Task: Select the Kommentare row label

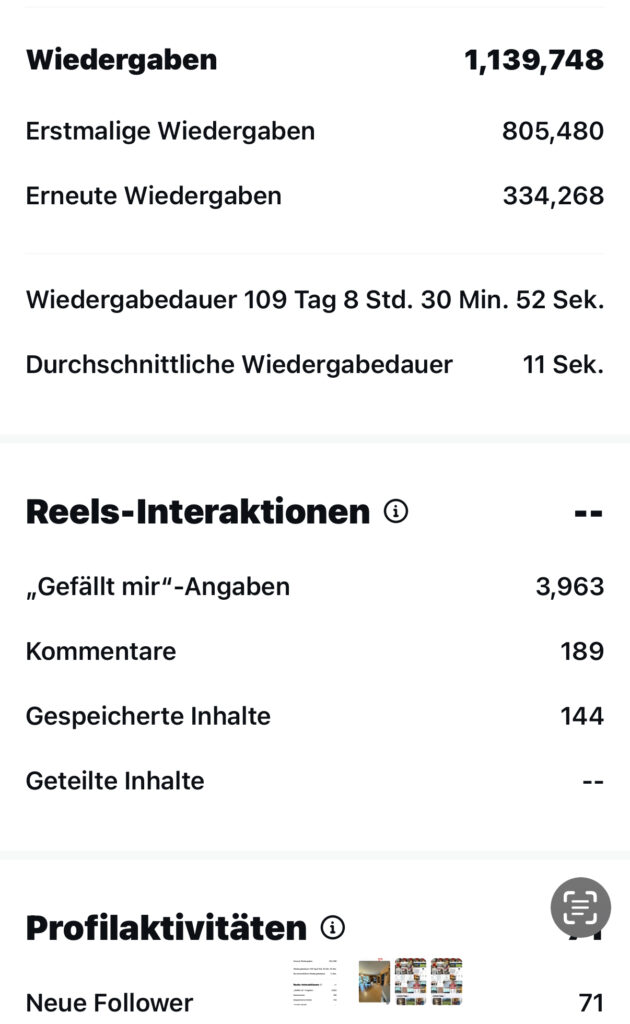Action: tap(101, 651)
